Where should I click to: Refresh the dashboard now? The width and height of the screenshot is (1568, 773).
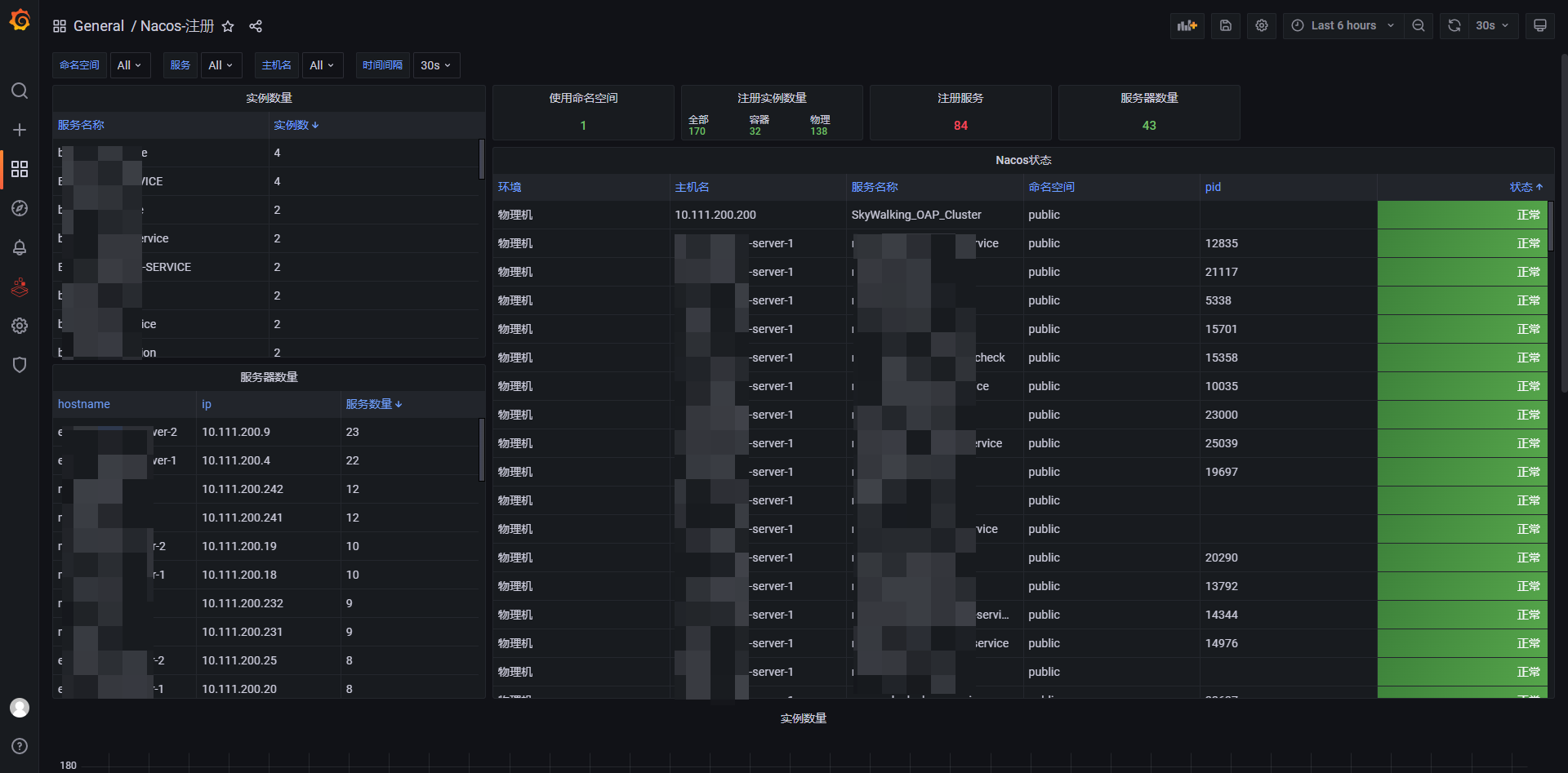(1454, 25)
